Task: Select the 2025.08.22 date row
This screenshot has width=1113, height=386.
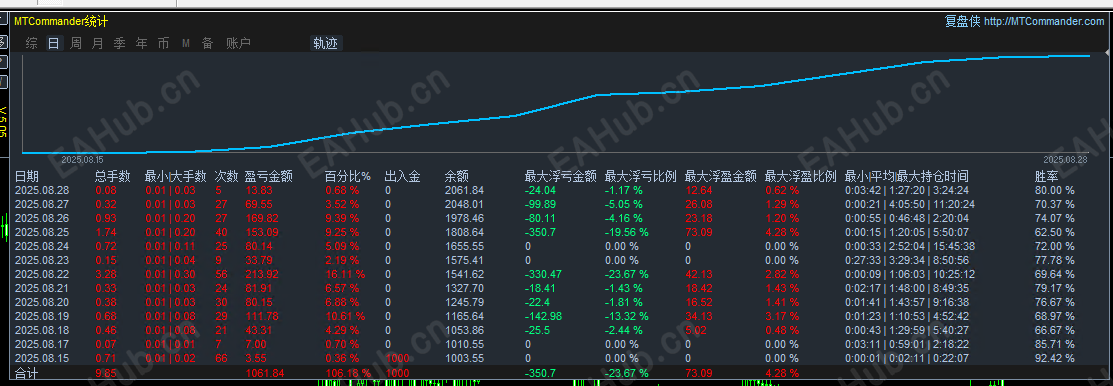Action: (42, 274)
